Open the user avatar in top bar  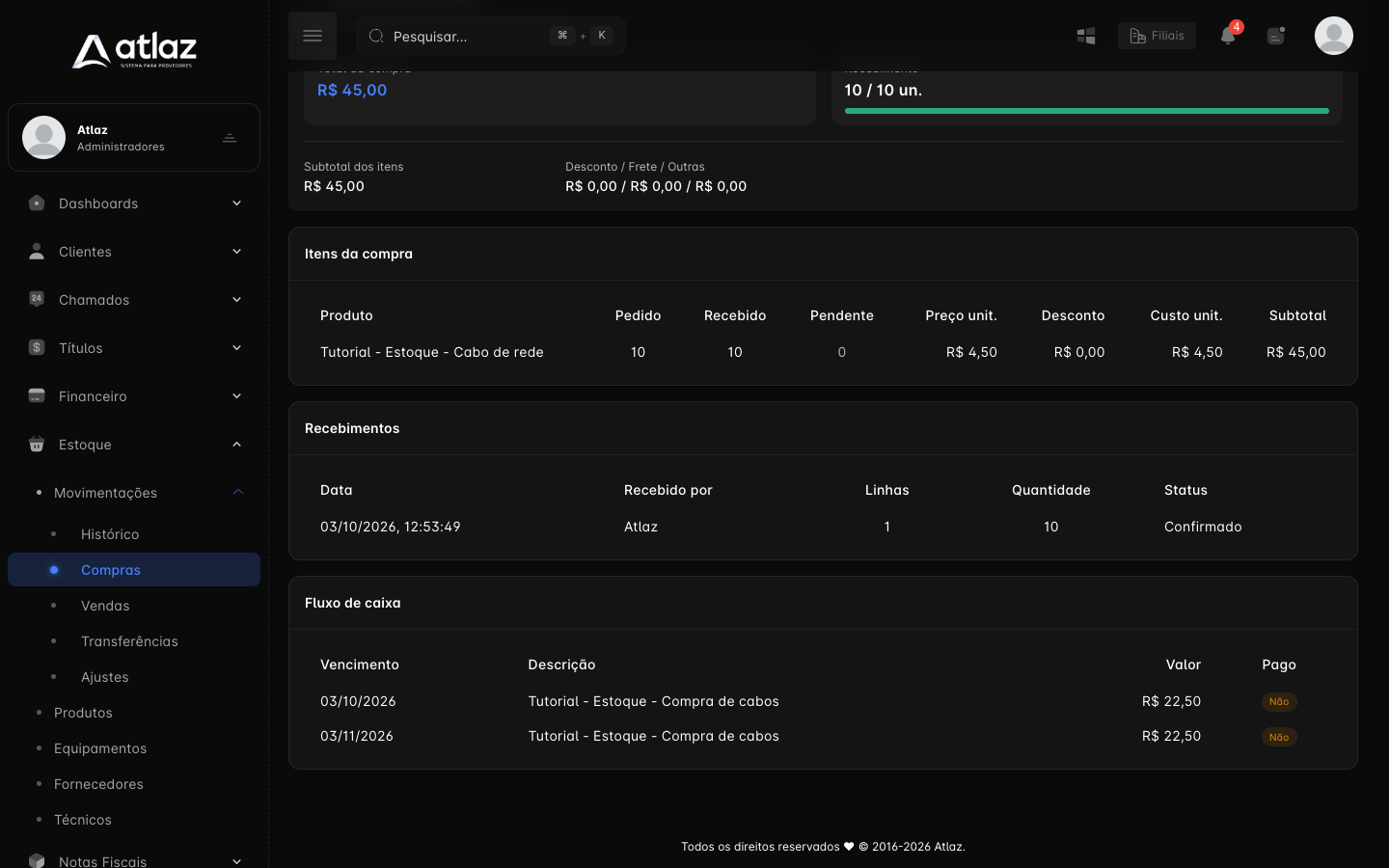[x=1334, y=36]
